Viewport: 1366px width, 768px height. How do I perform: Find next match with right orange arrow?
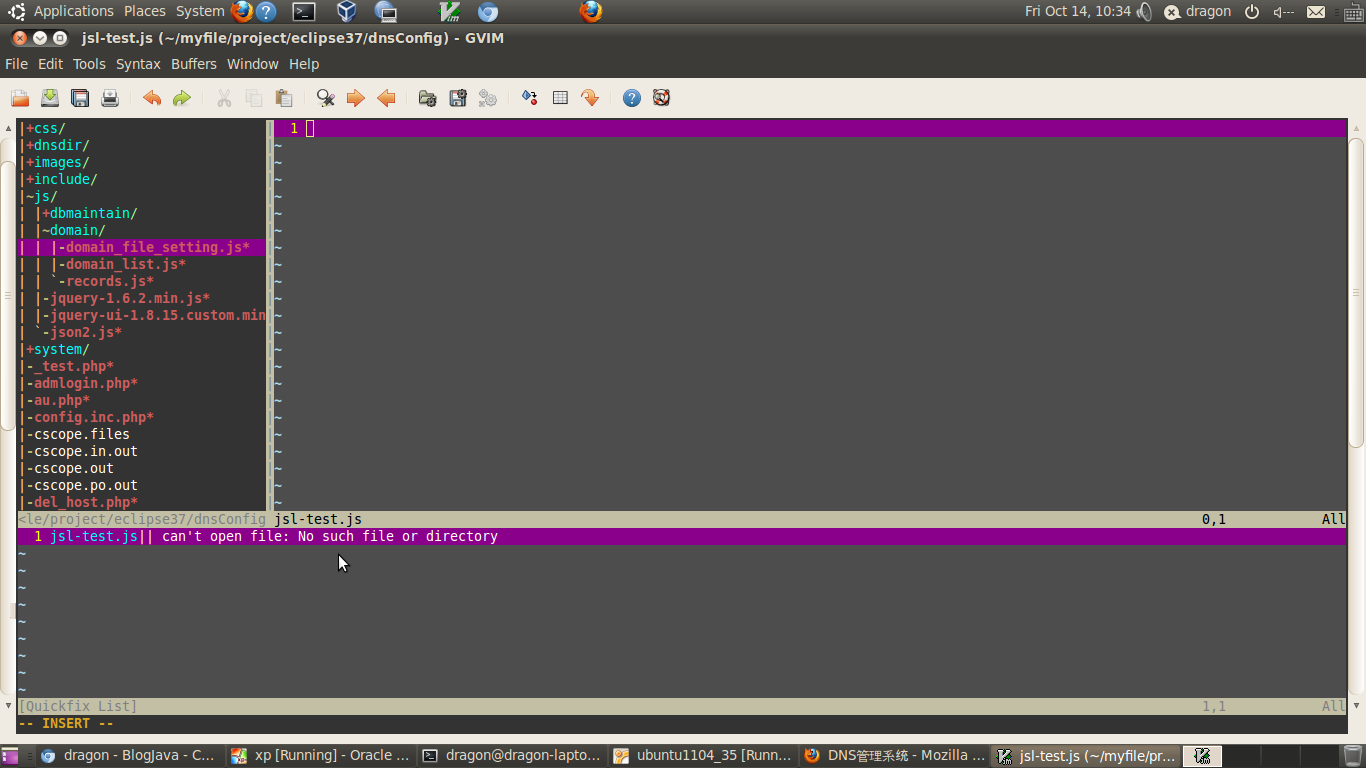(x=356, y=98)
